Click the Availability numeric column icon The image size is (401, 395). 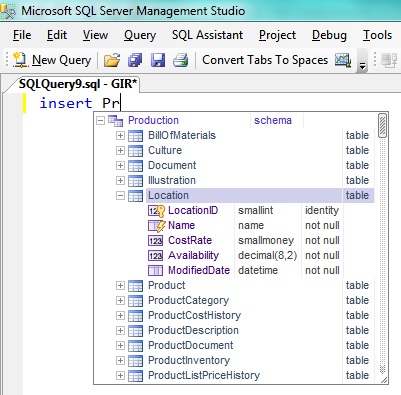[x=155, y=256]
